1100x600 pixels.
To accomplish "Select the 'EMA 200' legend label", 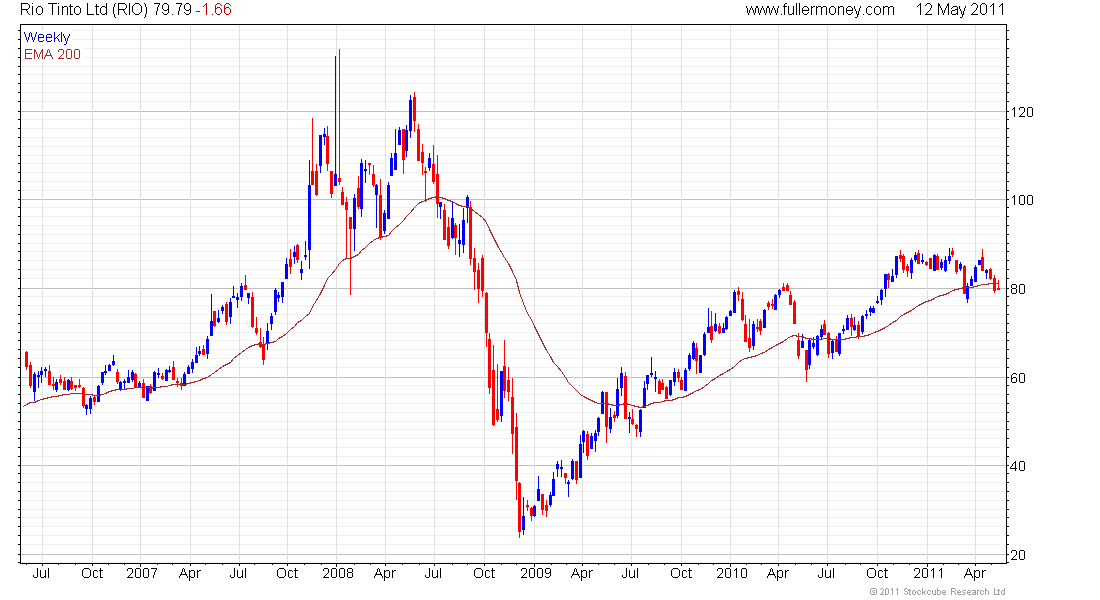I will click(x=52, y=55).
